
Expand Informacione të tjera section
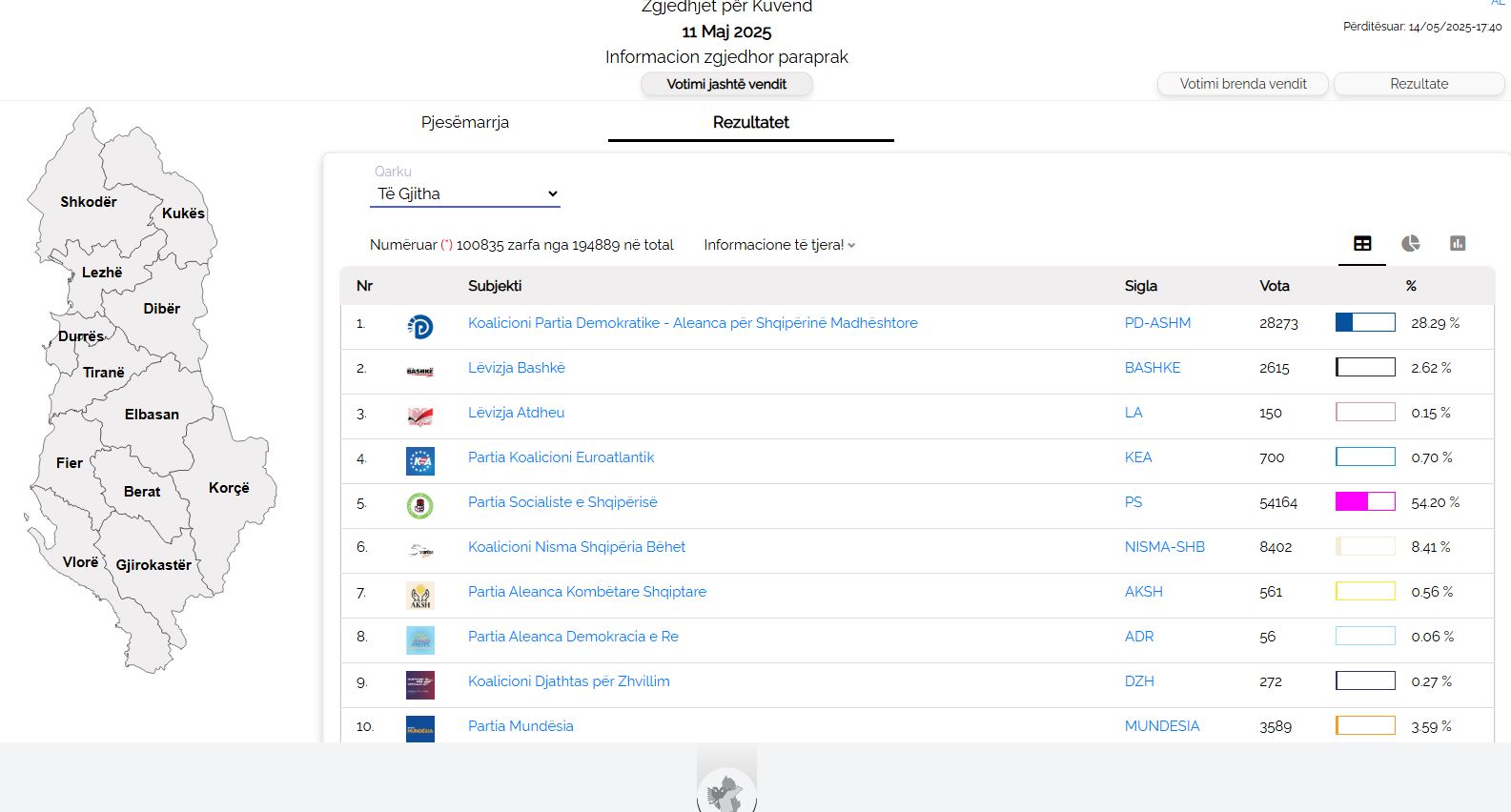(x=779, y=245)
